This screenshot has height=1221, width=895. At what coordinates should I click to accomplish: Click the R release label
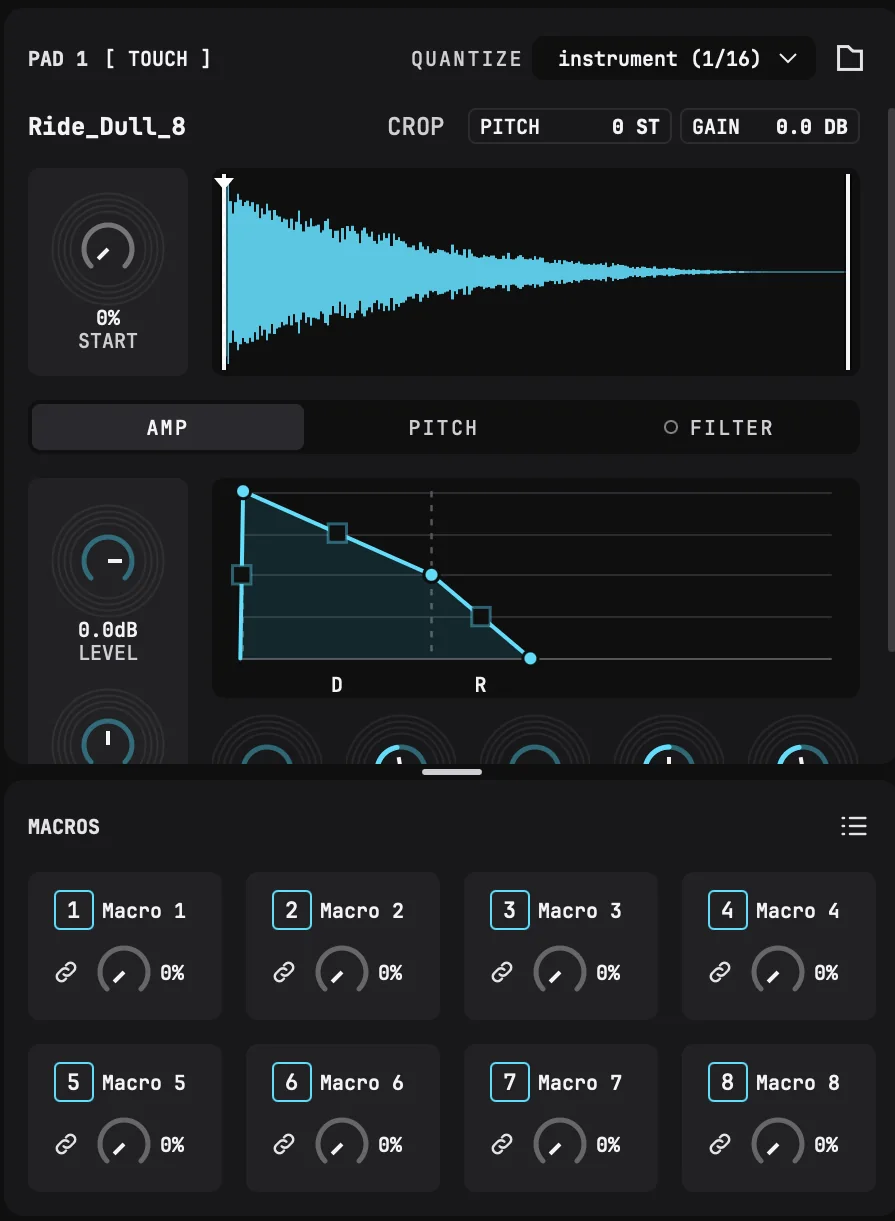pos(481,685)
